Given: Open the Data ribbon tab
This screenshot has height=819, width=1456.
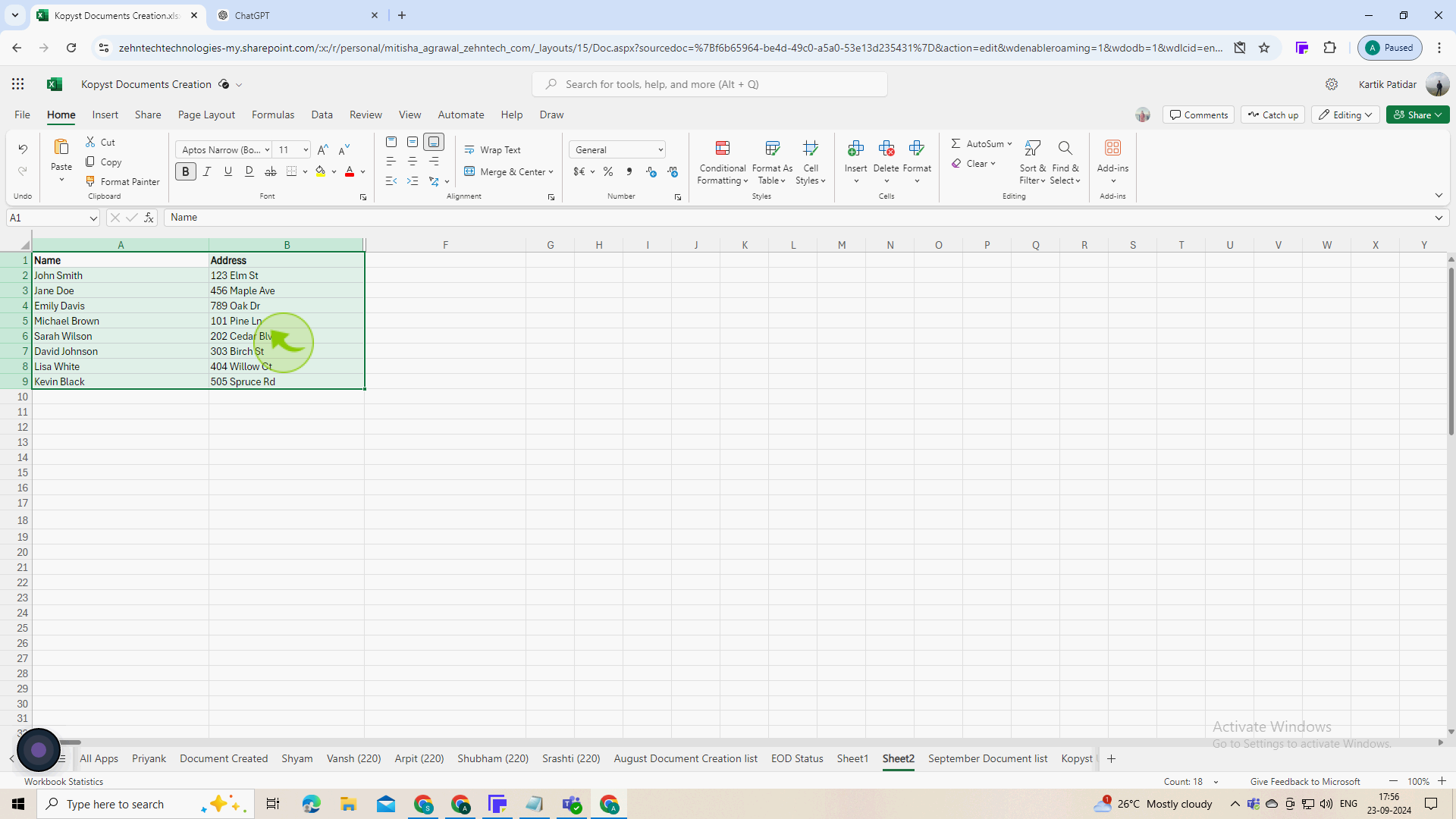Looking at the screenshot, I should pos(322,115).
